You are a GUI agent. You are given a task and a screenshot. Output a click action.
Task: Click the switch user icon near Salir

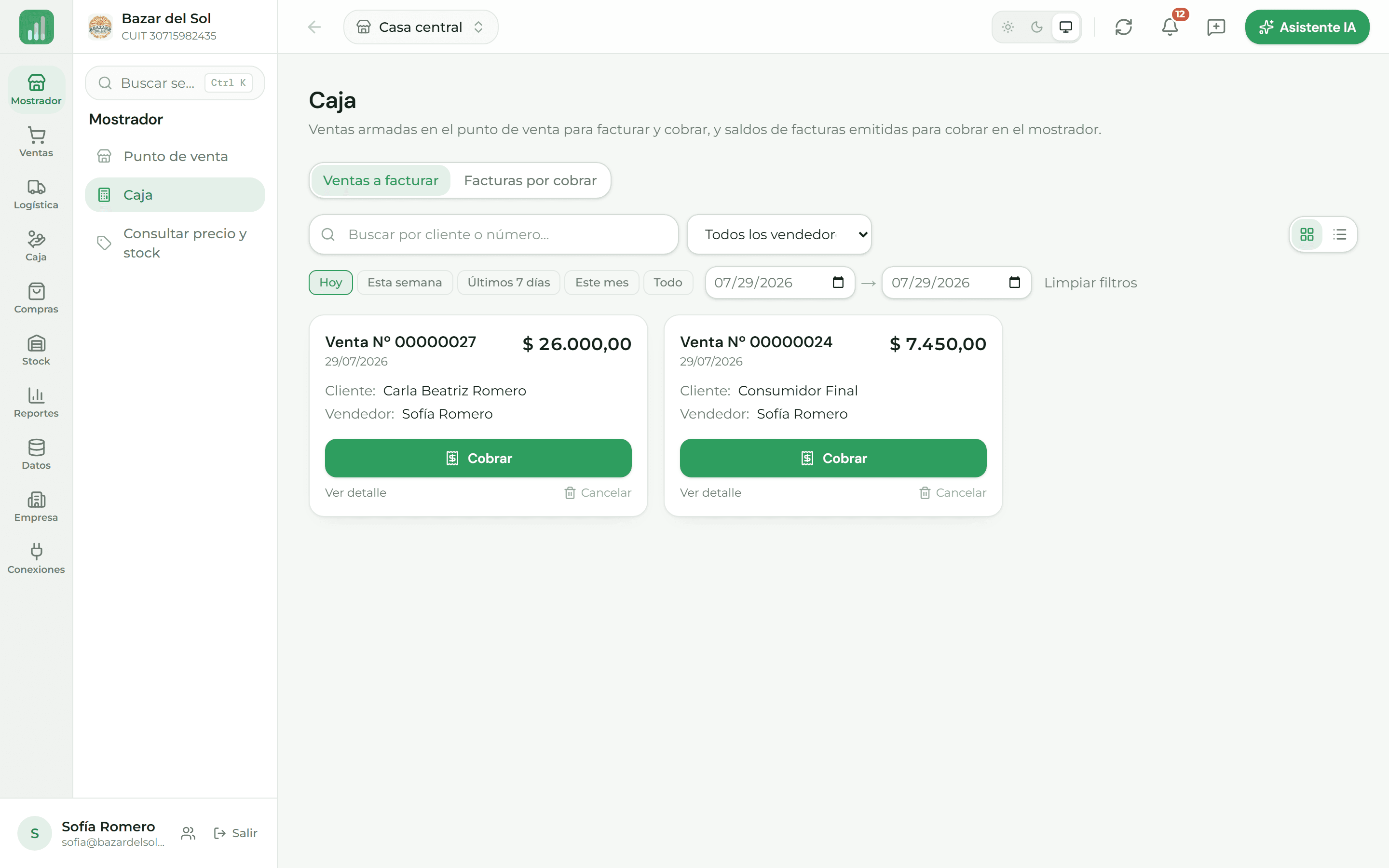[x=188, y=833]
